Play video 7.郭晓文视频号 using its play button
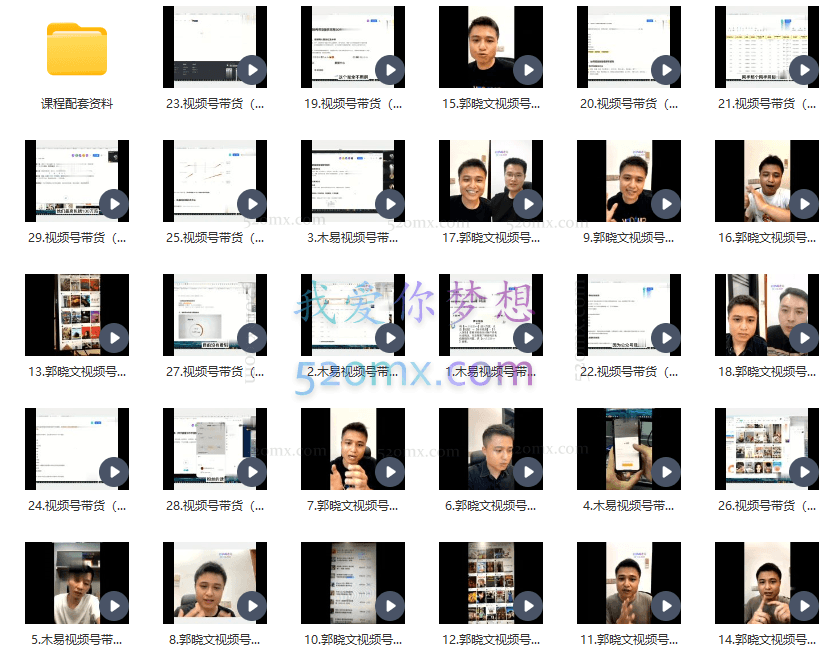Viewport: 832px width, 667px height. click(x=390, y=472)
